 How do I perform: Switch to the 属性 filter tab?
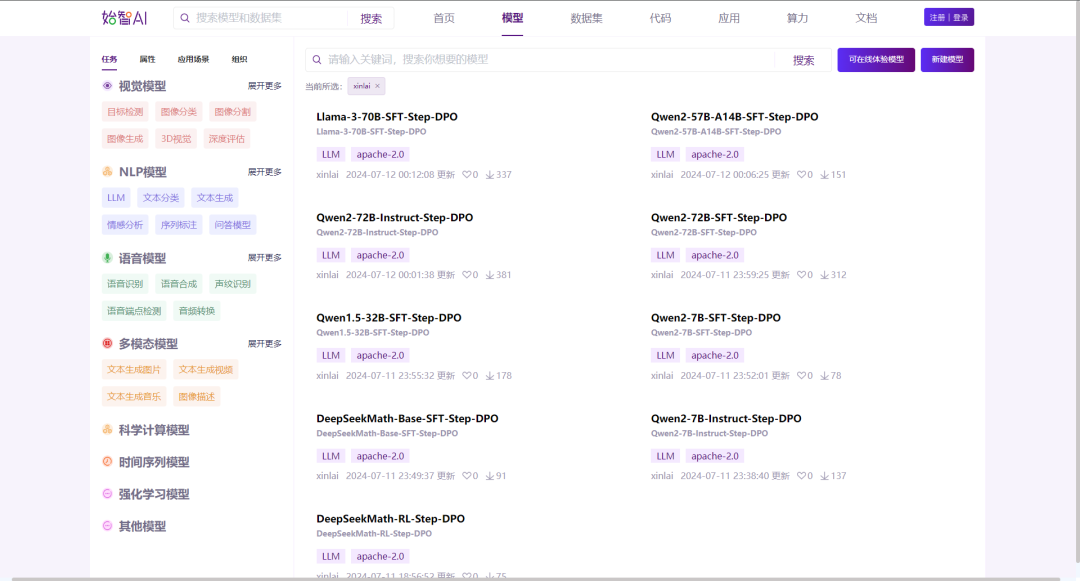click(147, 59)
